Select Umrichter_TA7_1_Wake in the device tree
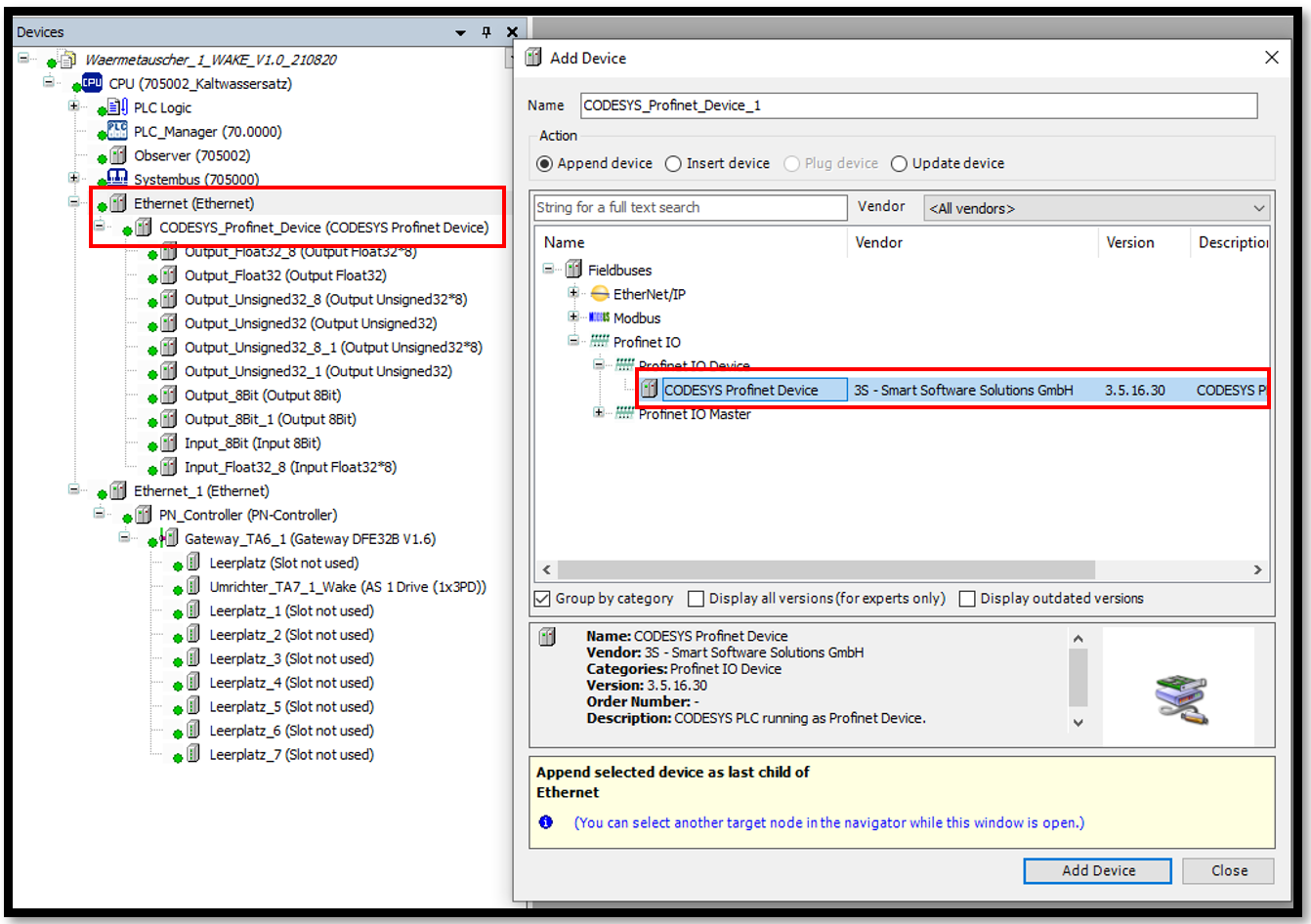 (347, 587)
